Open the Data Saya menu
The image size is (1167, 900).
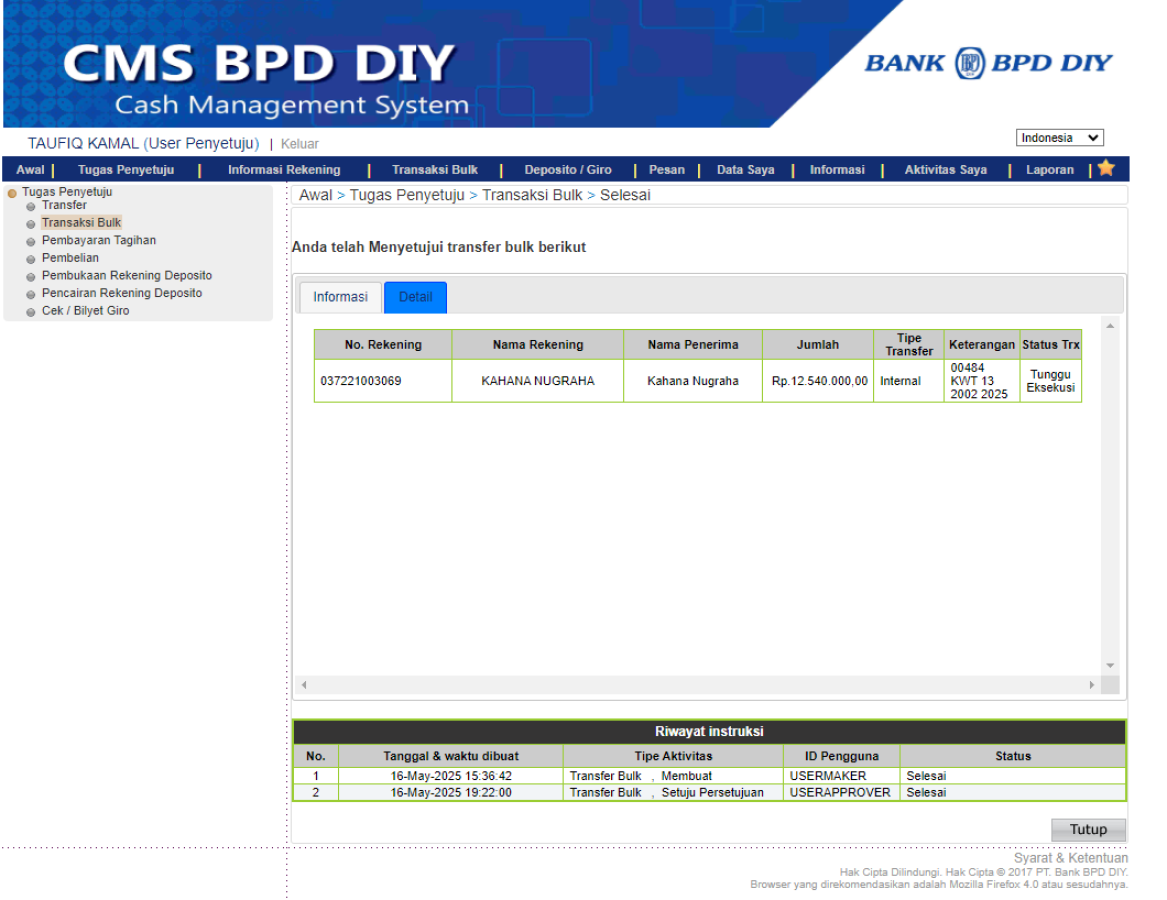(x=745, y=170)
